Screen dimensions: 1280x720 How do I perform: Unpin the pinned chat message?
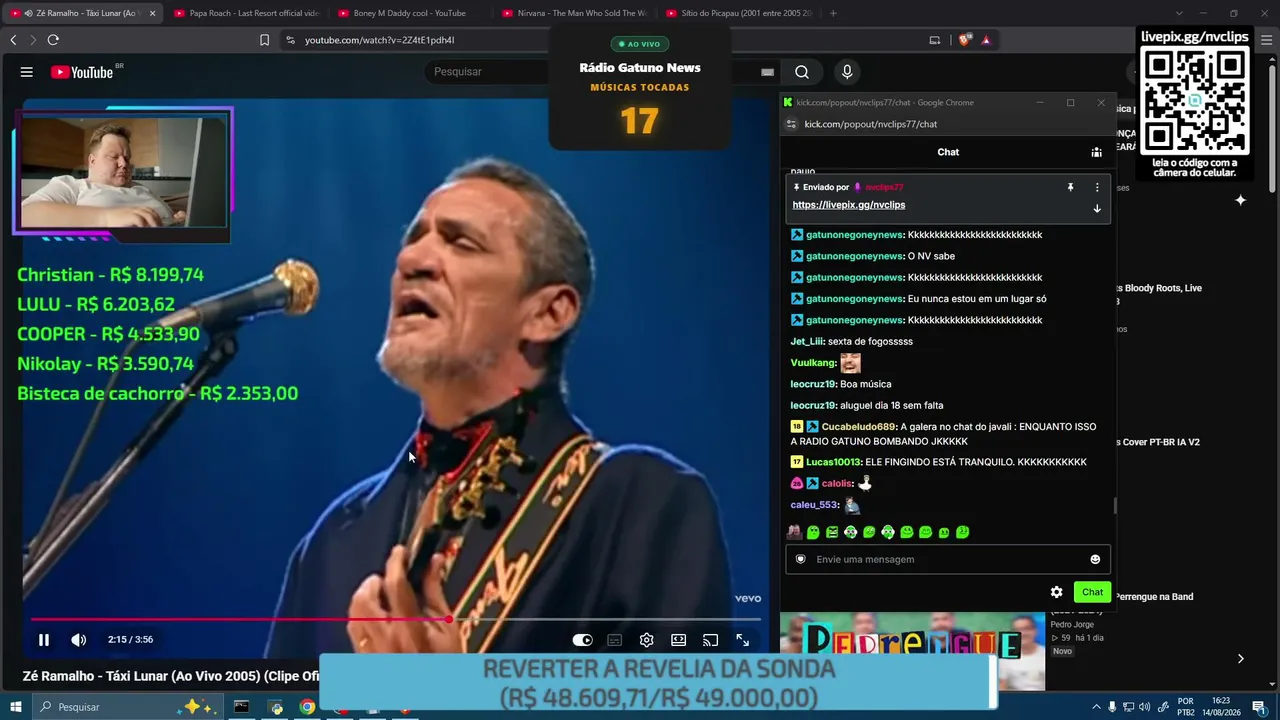tap(1070, 187)
